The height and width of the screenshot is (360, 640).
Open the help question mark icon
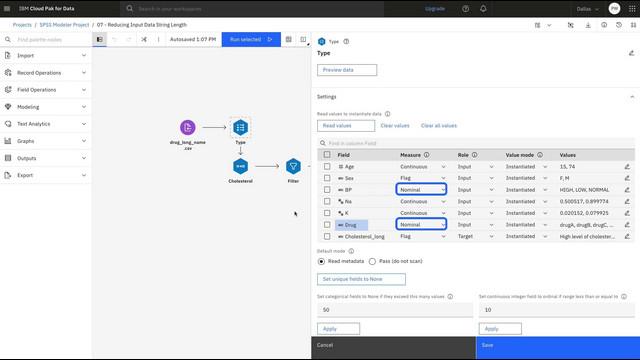click(465, 9)
